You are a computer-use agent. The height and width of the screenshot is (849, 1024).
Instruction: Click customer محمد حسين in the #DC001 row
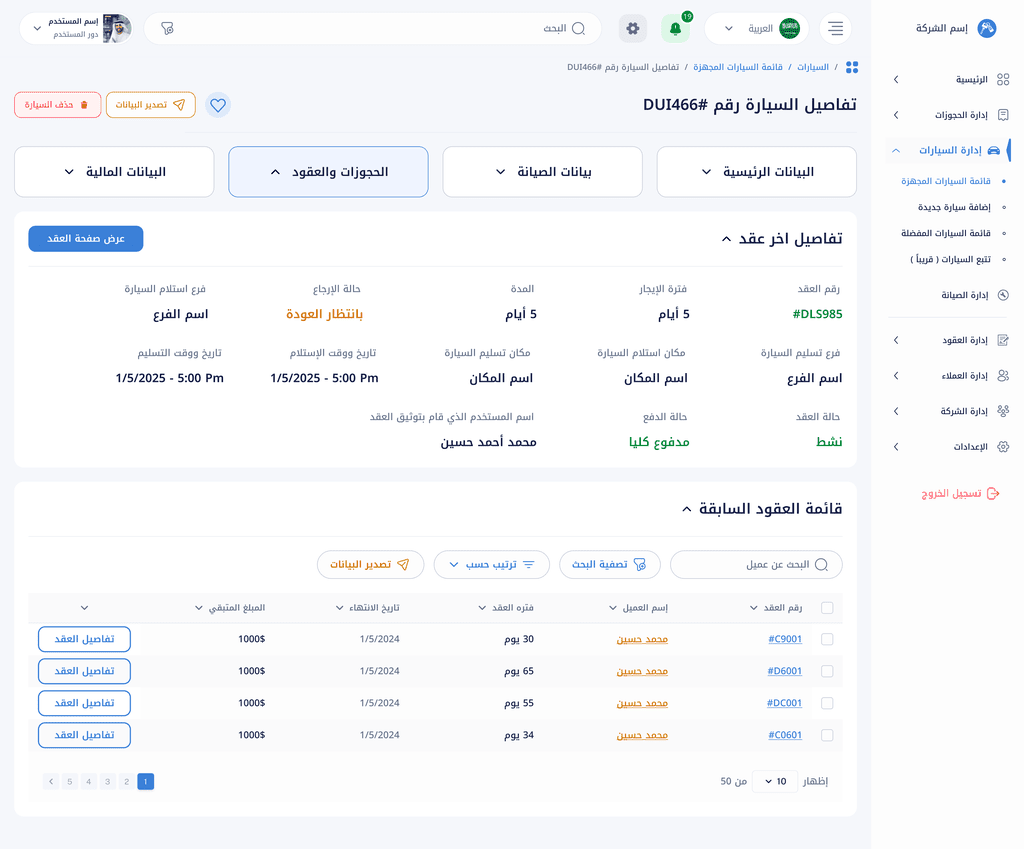(642, 703)
